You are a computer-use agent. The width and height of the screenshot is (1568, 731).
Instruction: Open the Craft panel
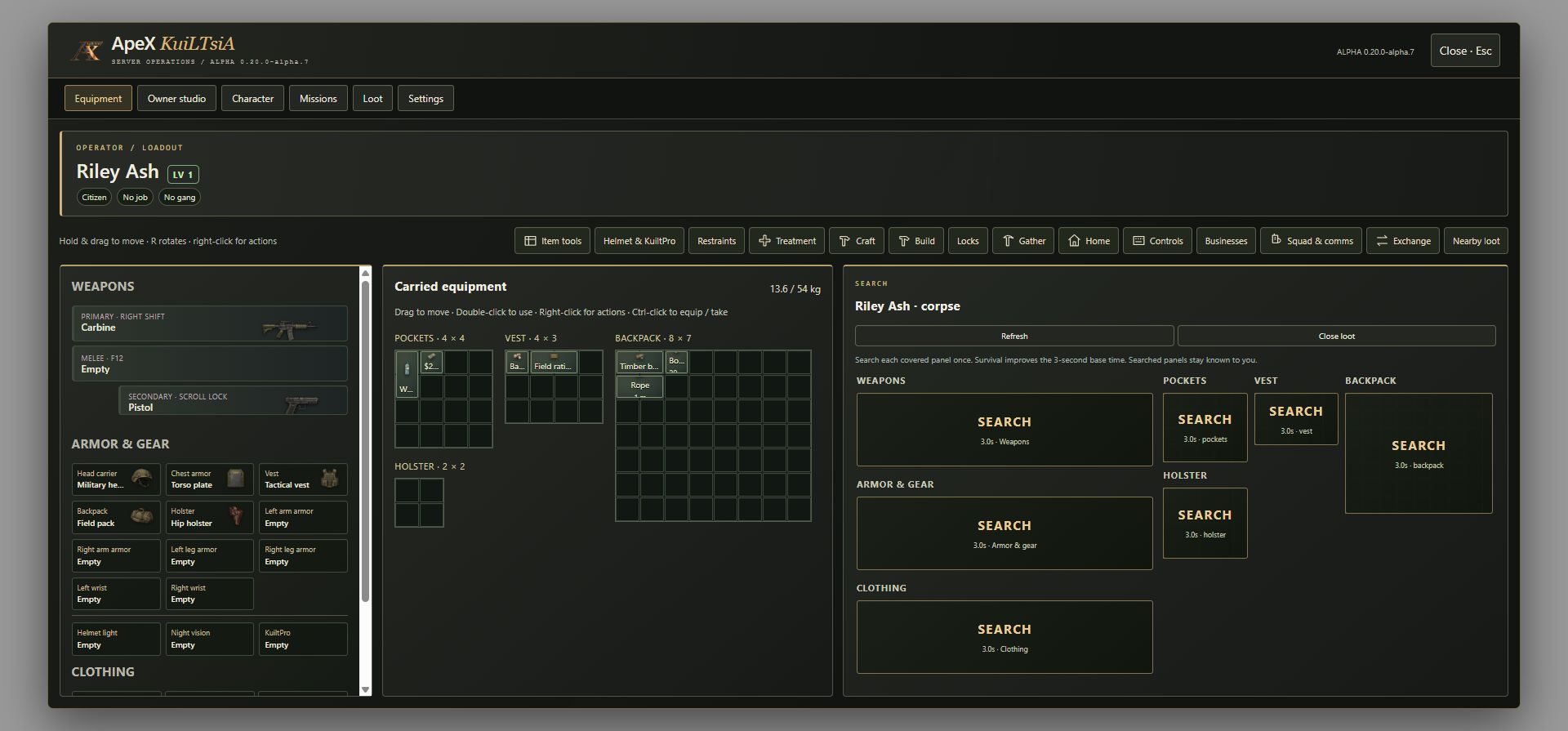point(857,241)
